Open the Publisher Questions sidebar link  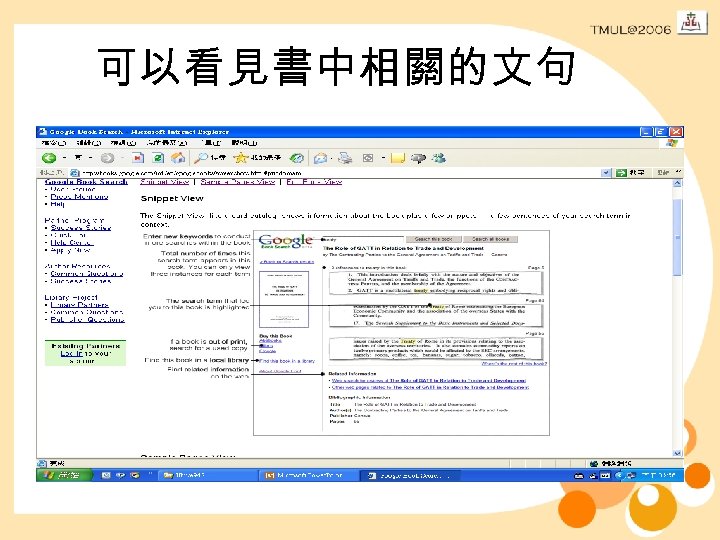tap(88, 320)
